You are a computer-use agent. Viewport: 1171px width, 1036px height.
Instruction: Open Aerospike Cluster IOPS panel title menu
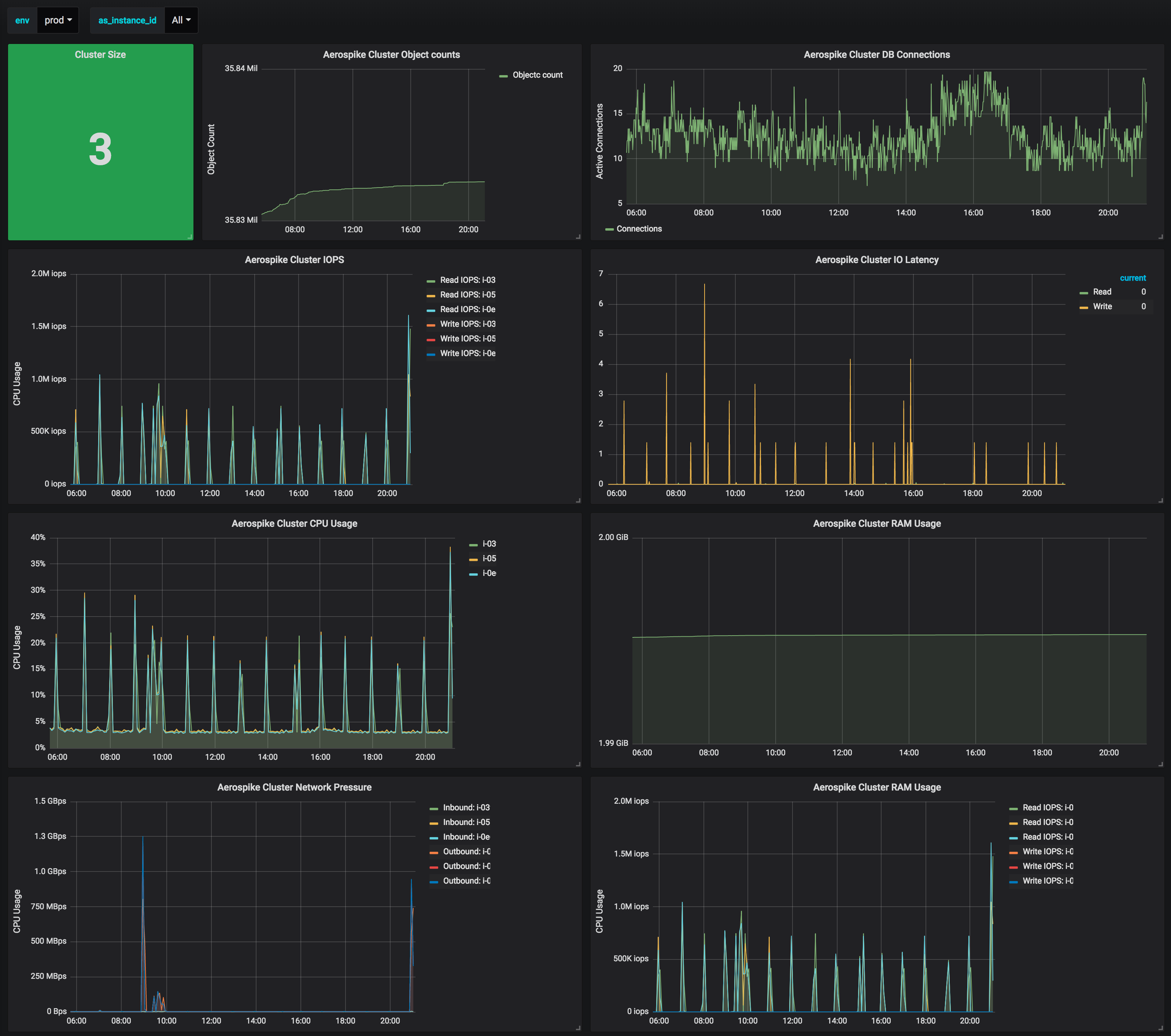(x=294, y=260)
